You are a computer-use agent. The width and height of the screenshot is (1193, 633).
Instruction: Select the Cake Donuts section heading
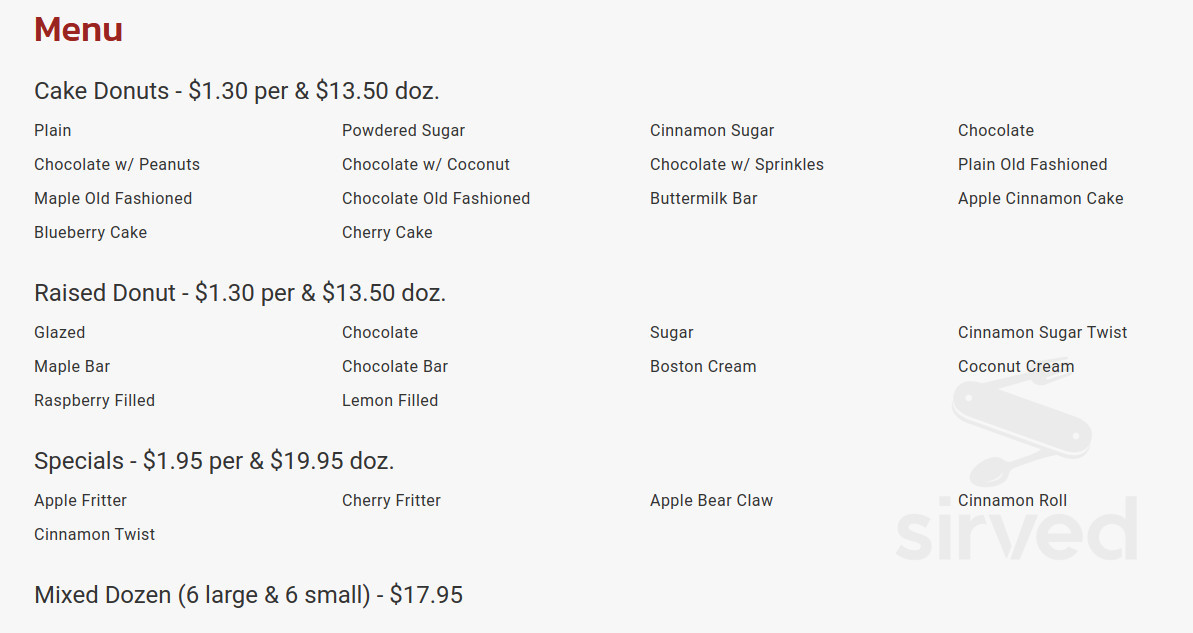point(237,91)
